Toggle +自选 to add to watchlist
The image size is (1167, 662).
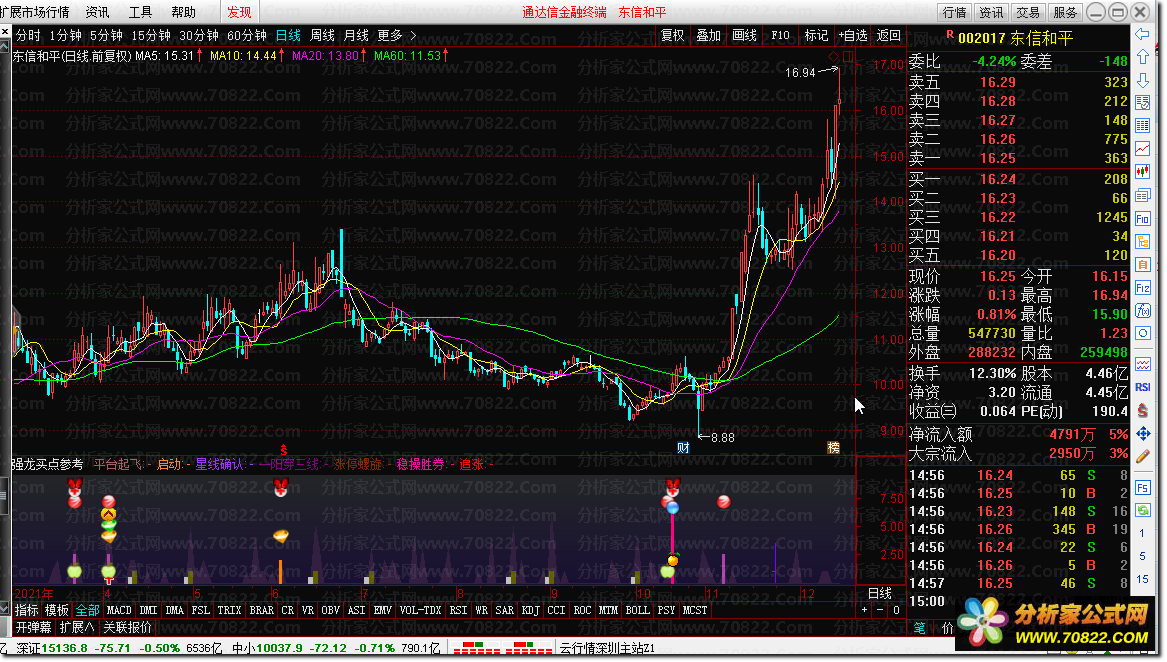point(853,35)
